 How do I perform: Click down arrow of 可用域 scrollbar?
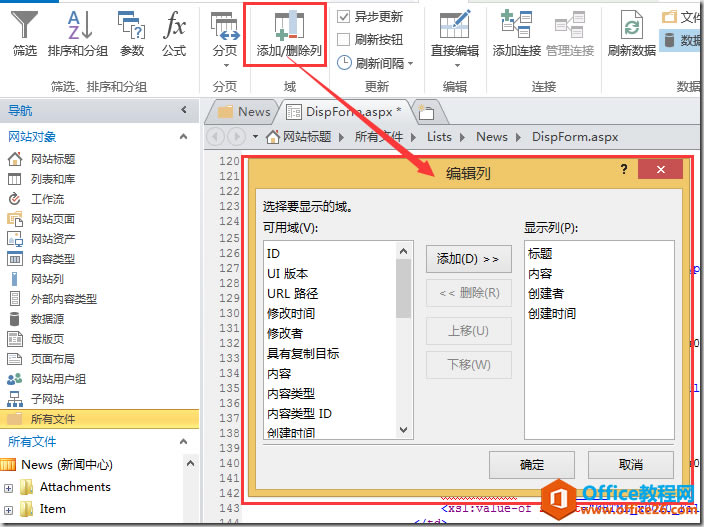coord(403,430)
